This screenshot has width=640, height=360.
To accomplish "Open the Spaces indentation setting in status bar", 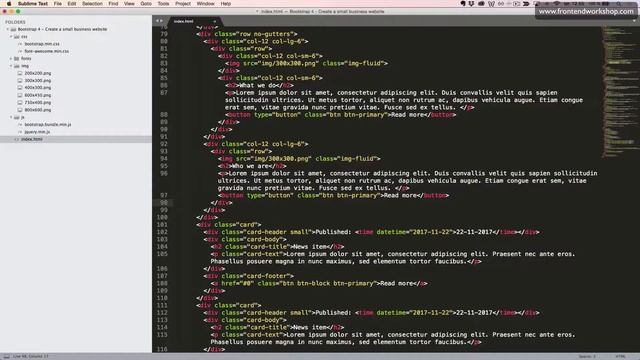I will (x=587, y=356).
